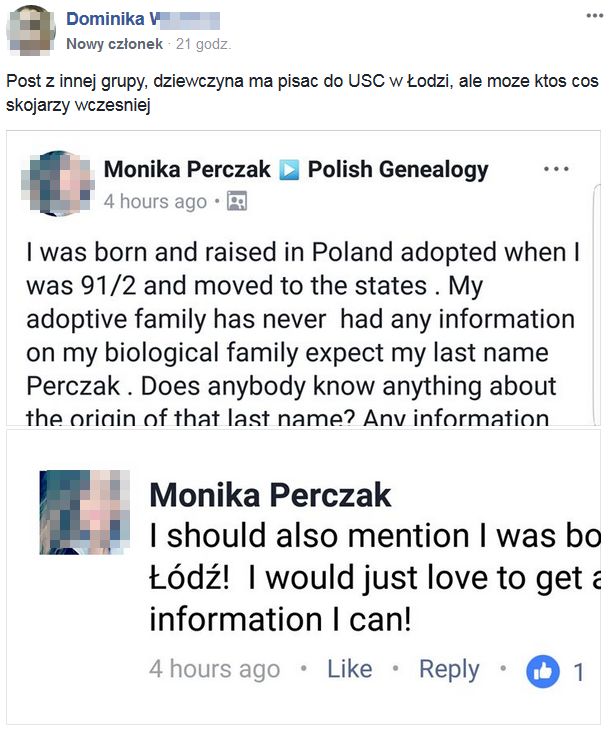Viewport: 614px width, 734px height.
Task: Reply to Monika's comment
Action: (x=449, y=669)
